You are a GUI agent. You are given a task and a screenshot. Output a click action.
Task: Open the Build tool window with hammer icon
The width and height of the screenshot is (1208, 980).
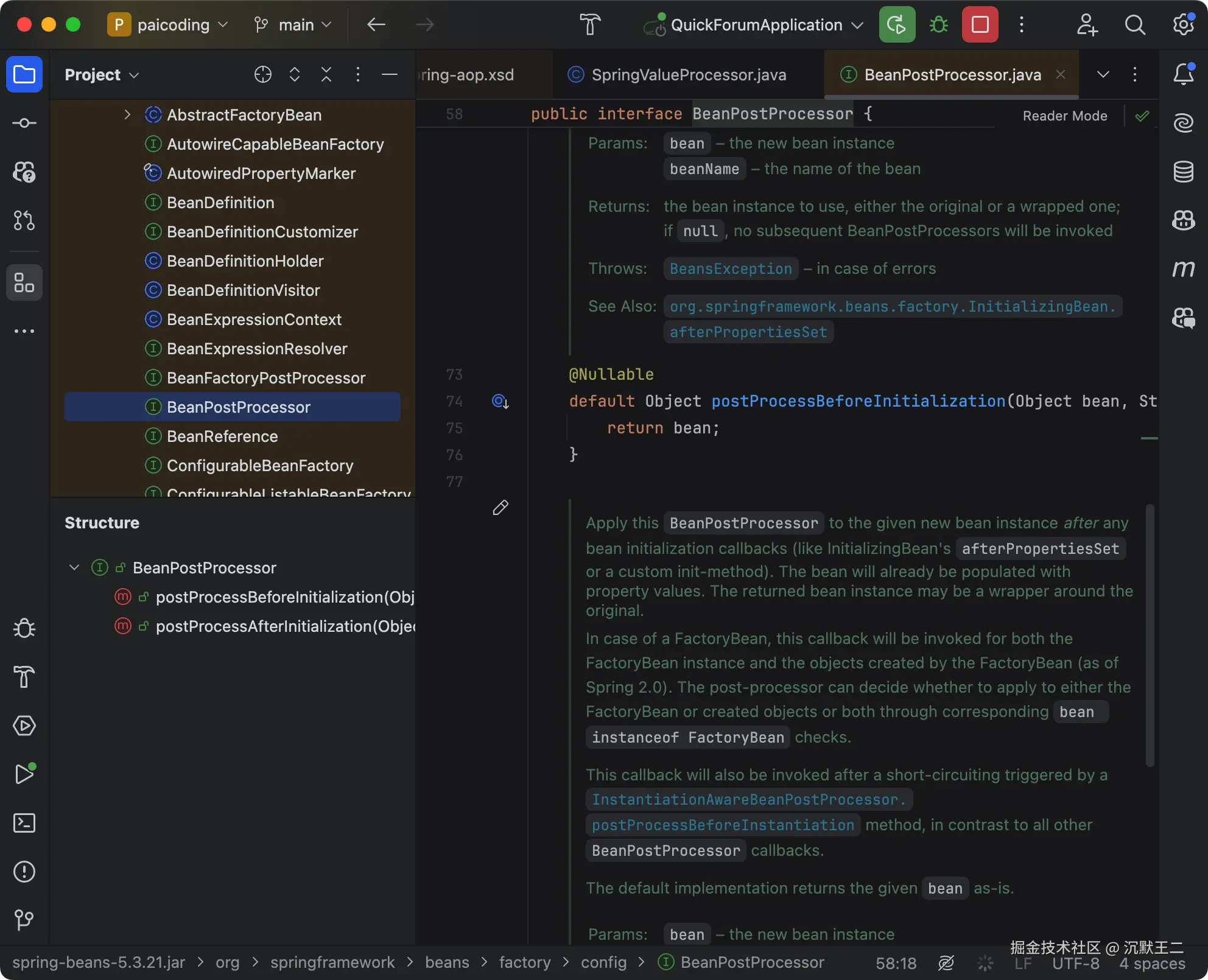pos(24,677)
